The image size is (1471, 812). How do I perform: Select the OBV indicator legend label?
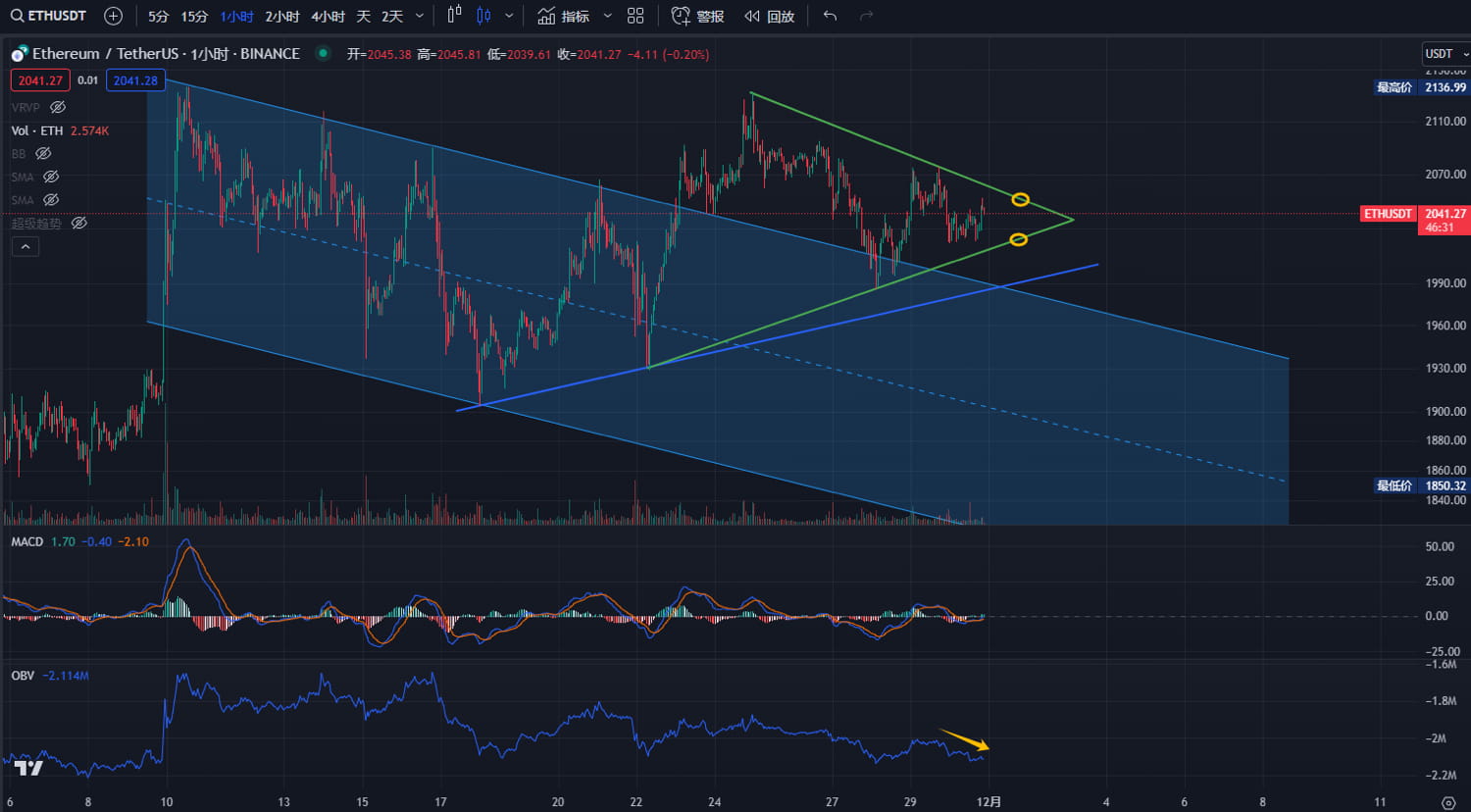click(x=23, y=676)
